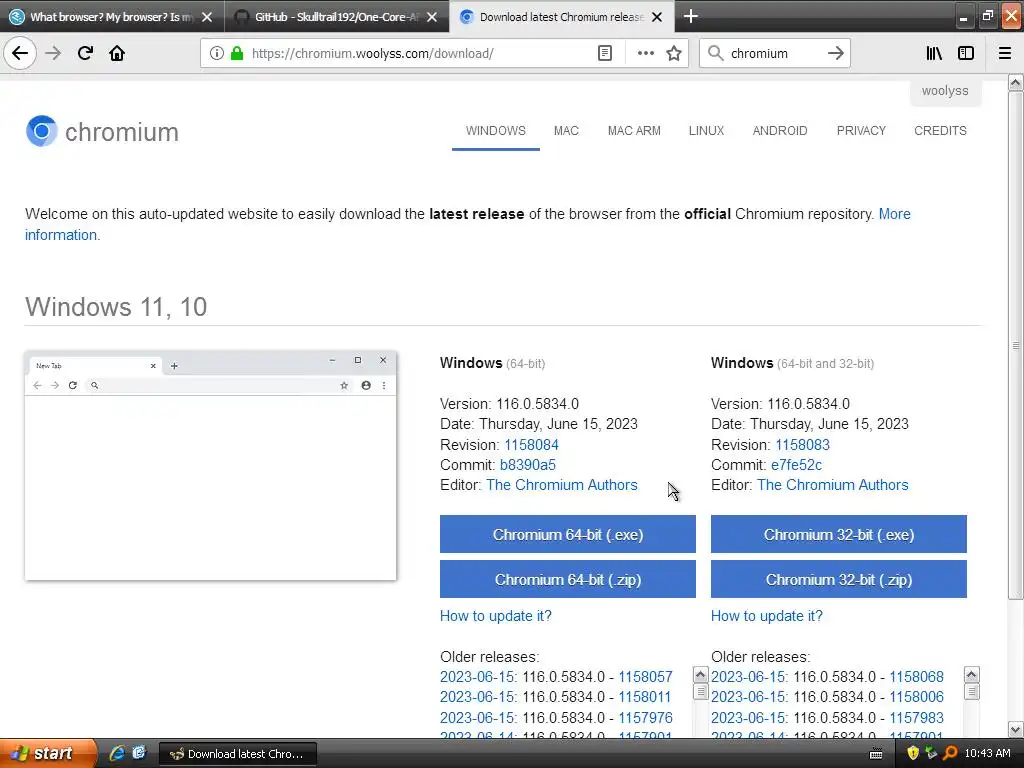Open older release revision 1157983

pyautogui.click(x=916, y=718)
